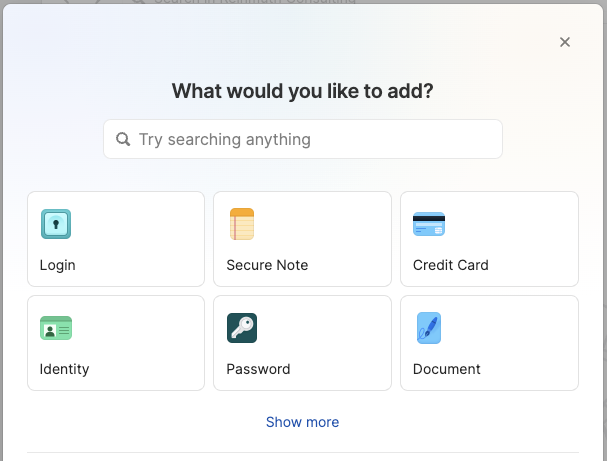607x461 pixels.
Task: Click the 'What would you like to add?' heading
Action: [302, 91]
